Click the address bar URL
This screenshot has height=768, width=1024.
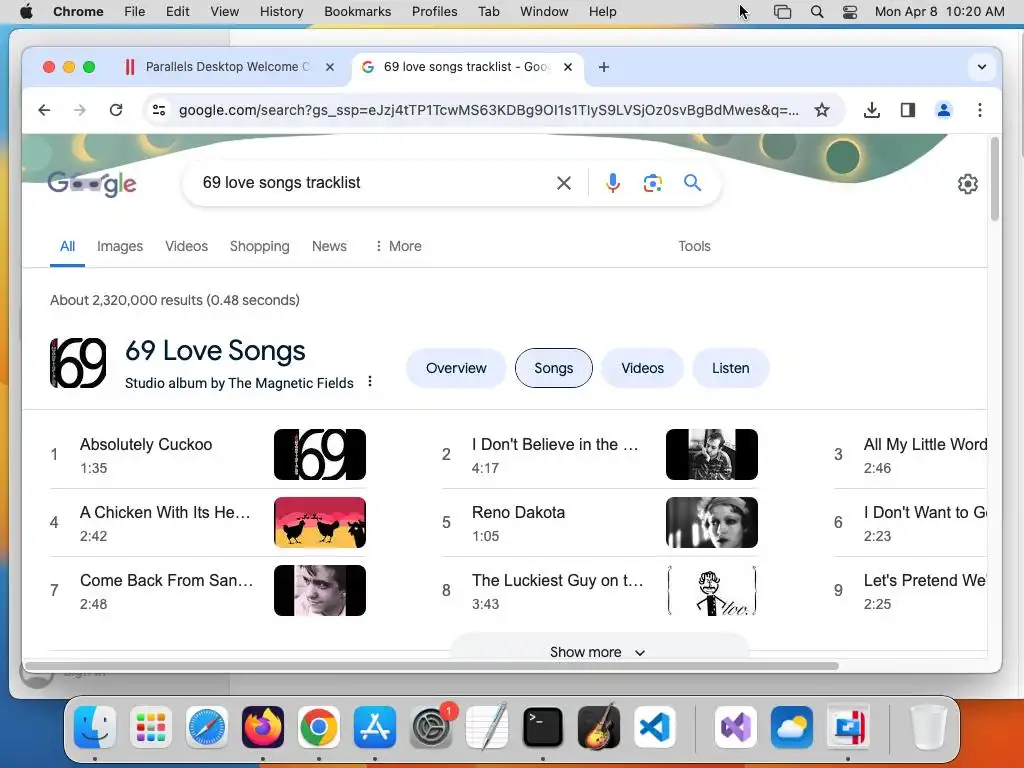(488, 110)
